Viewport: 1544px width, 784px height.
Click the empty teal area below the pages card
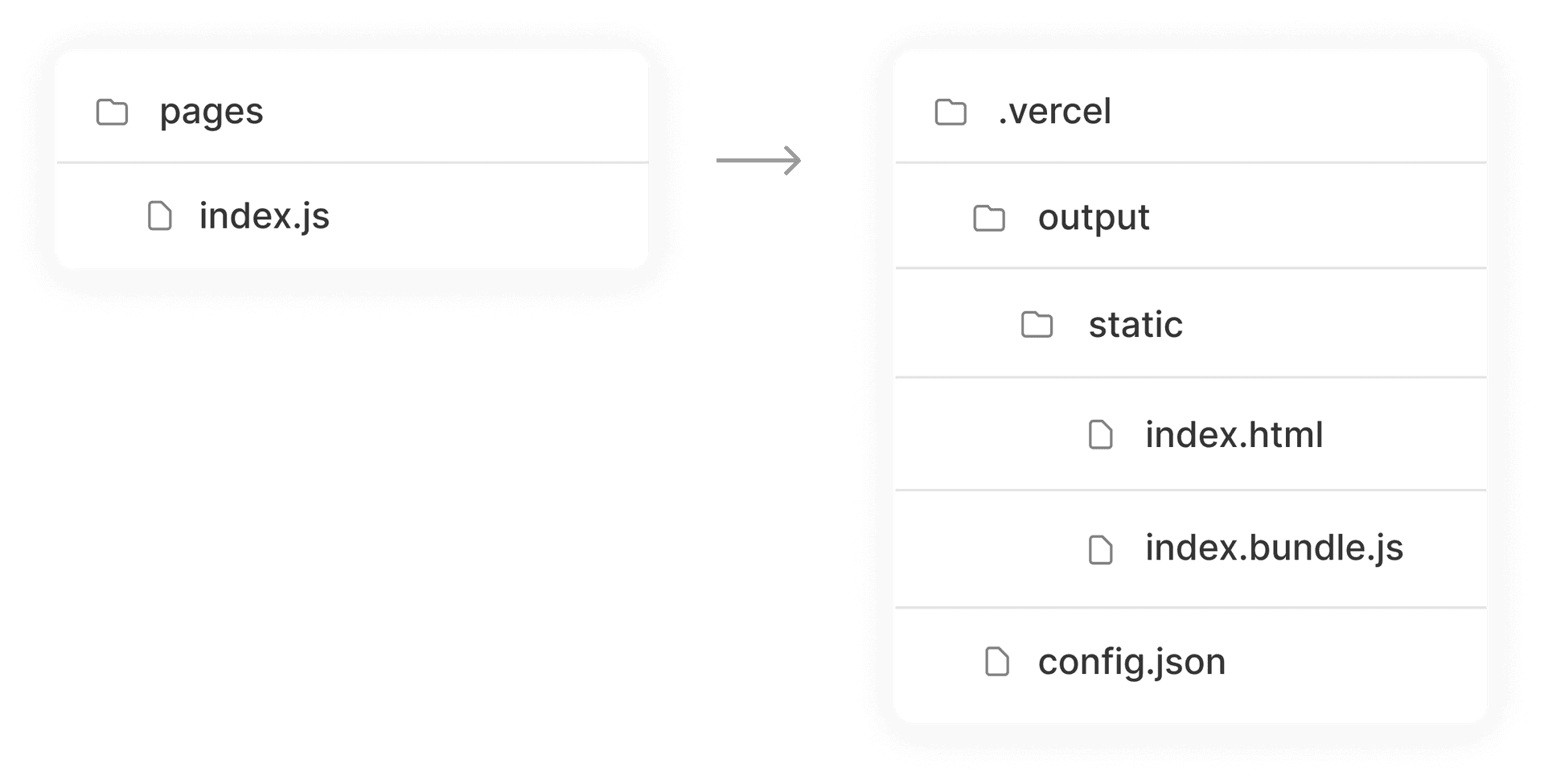click(x=354, y=523)
